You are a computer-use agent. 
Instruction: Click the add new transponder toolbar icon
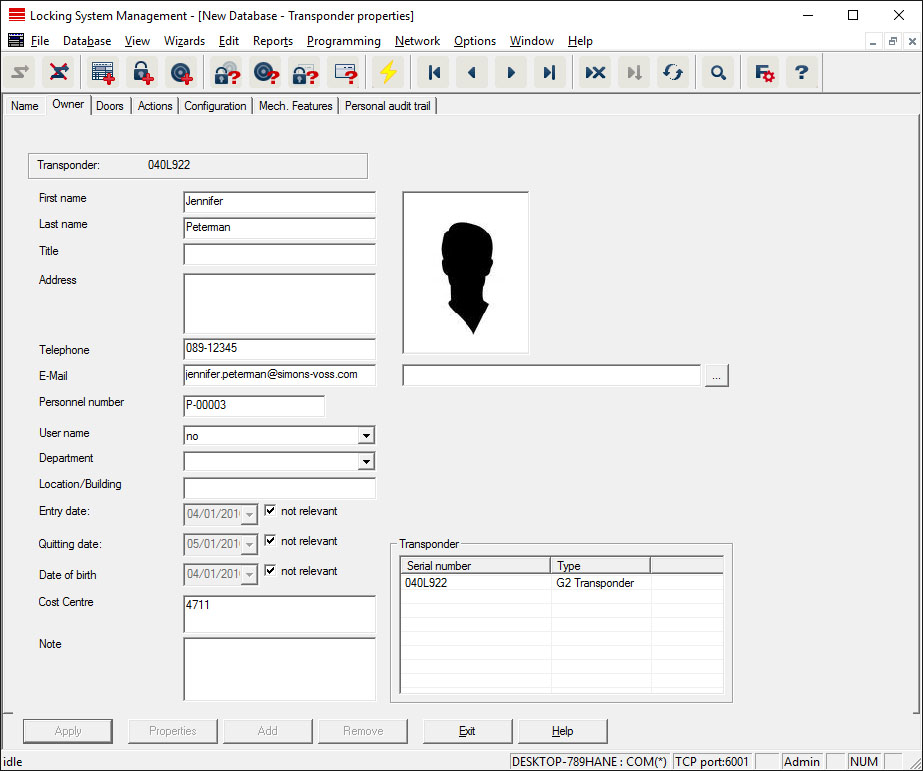181,73
